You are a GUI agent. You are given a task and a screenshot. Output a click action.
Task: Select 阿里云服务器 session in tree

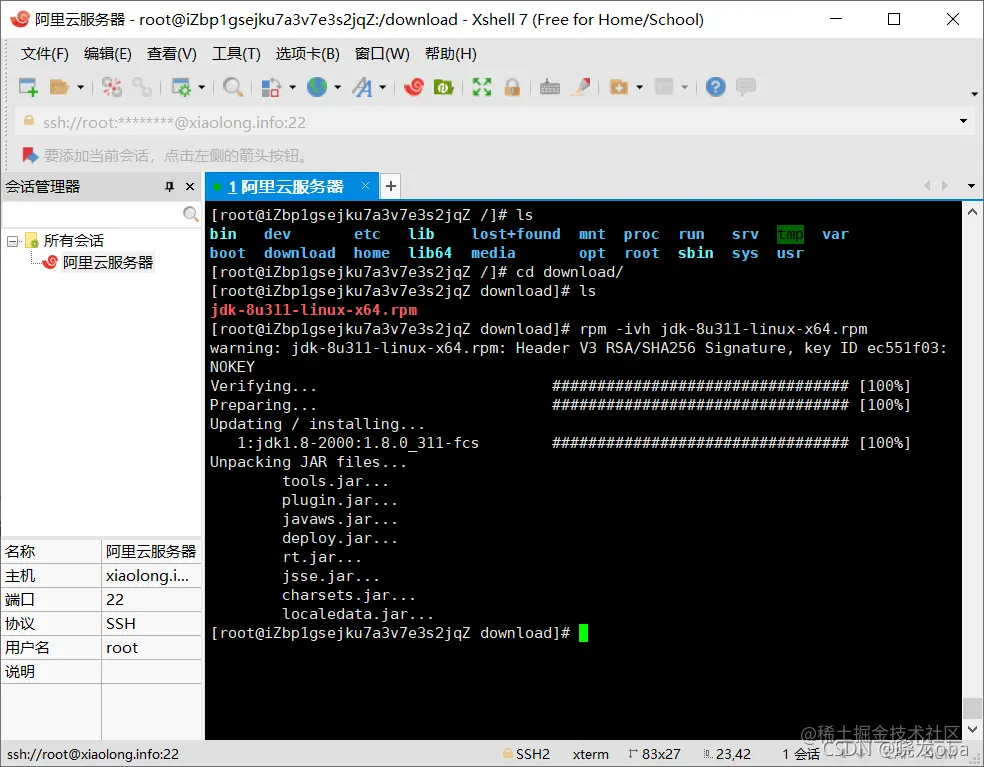pos(107,262)
